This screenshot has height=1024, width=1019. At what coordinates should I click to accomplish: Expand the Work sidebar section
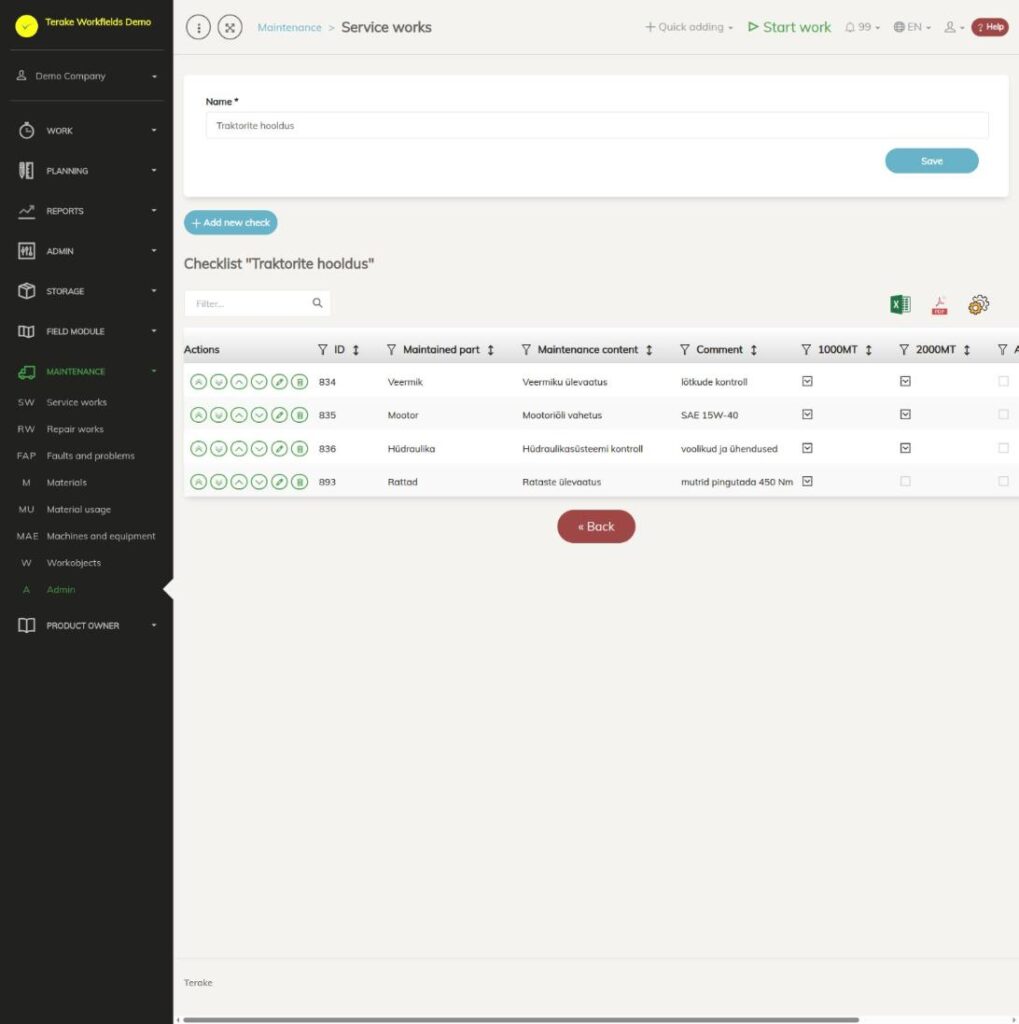87,131
